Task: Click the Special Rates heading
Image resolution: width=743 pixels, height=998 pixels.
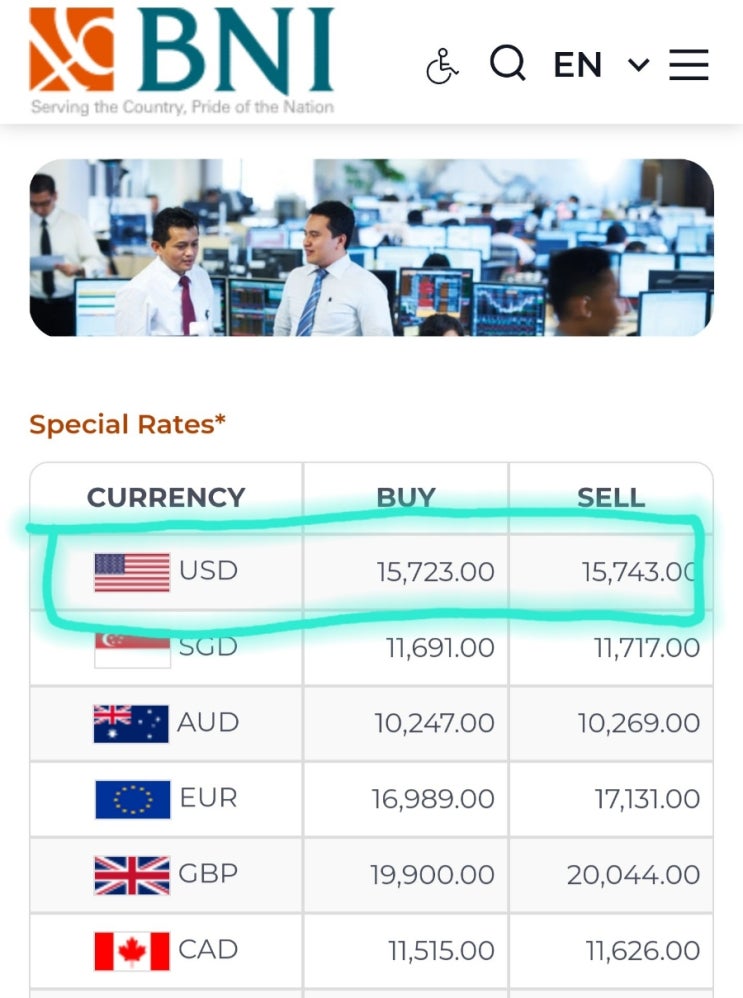Action: point(127,424)
